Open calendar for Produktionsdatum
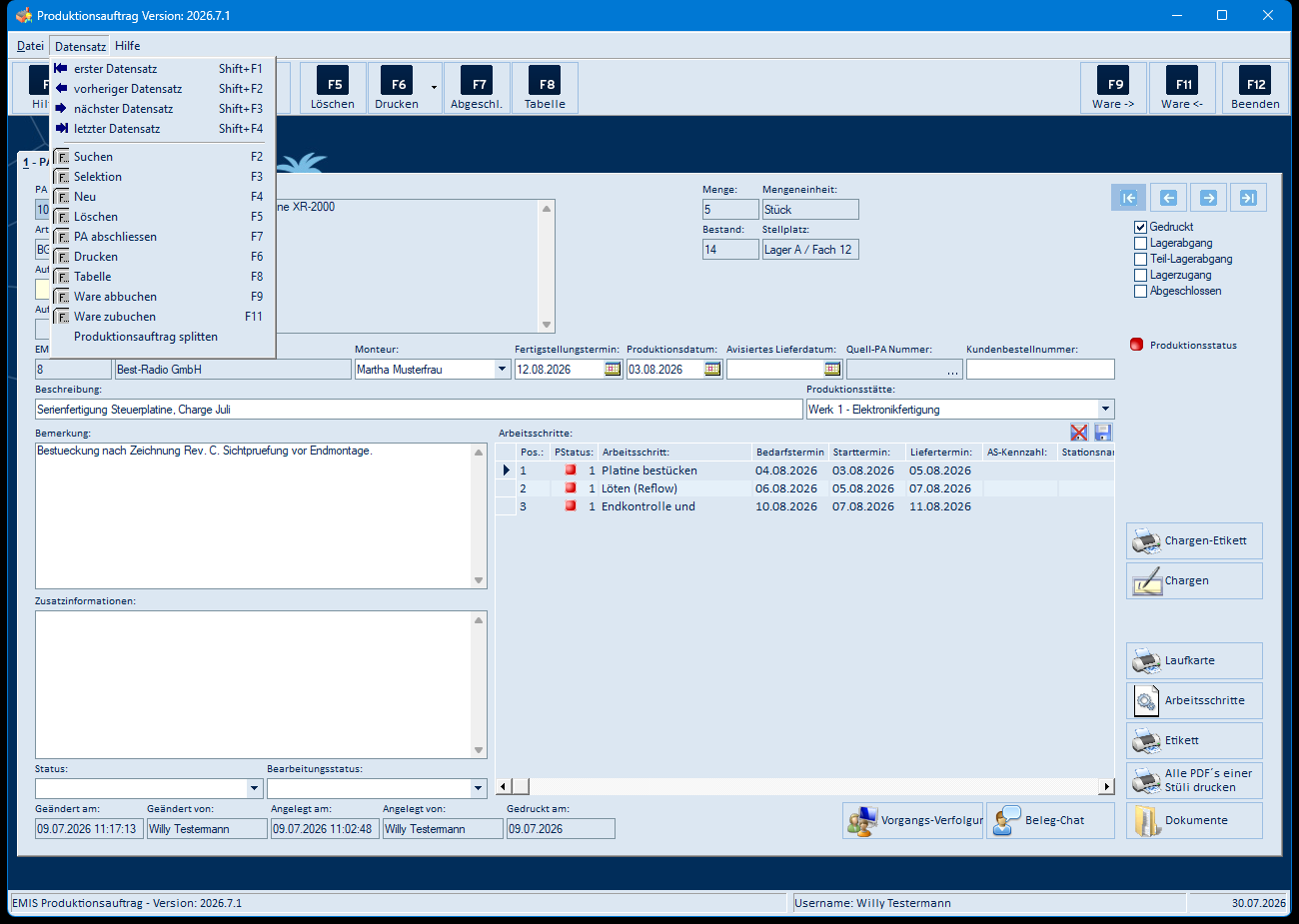Image resolution: width=1299 pixels, height=924 pixels. pyautogui.click(x=712, y=370)
